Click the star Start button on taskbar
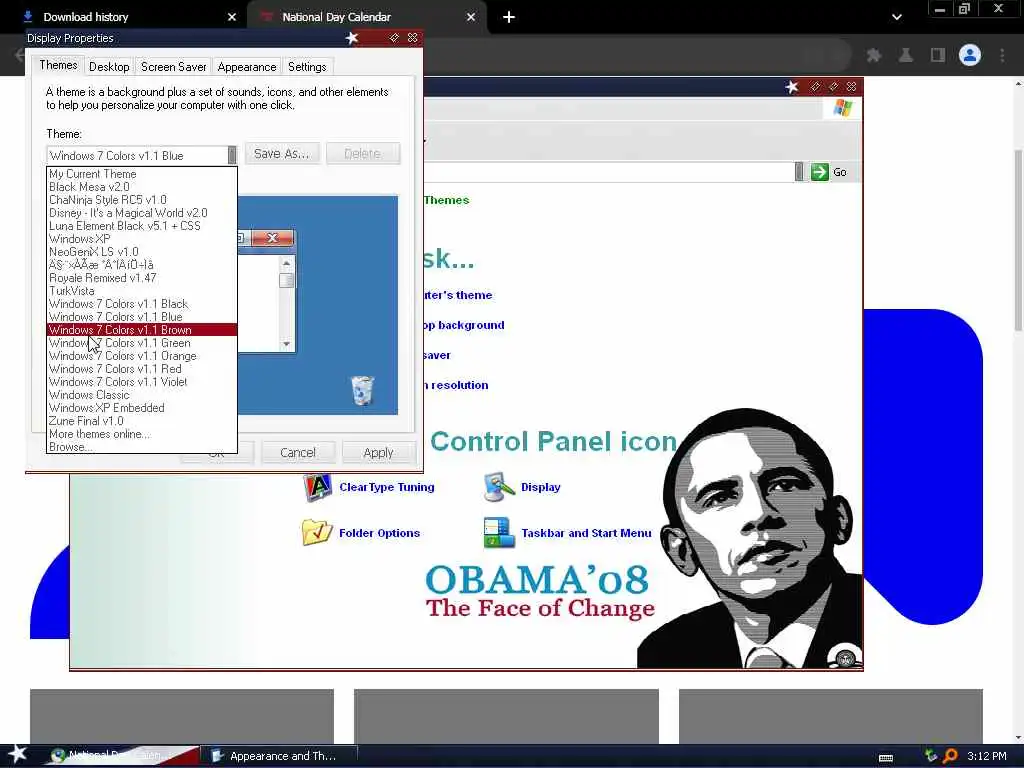 click(18, 754)
